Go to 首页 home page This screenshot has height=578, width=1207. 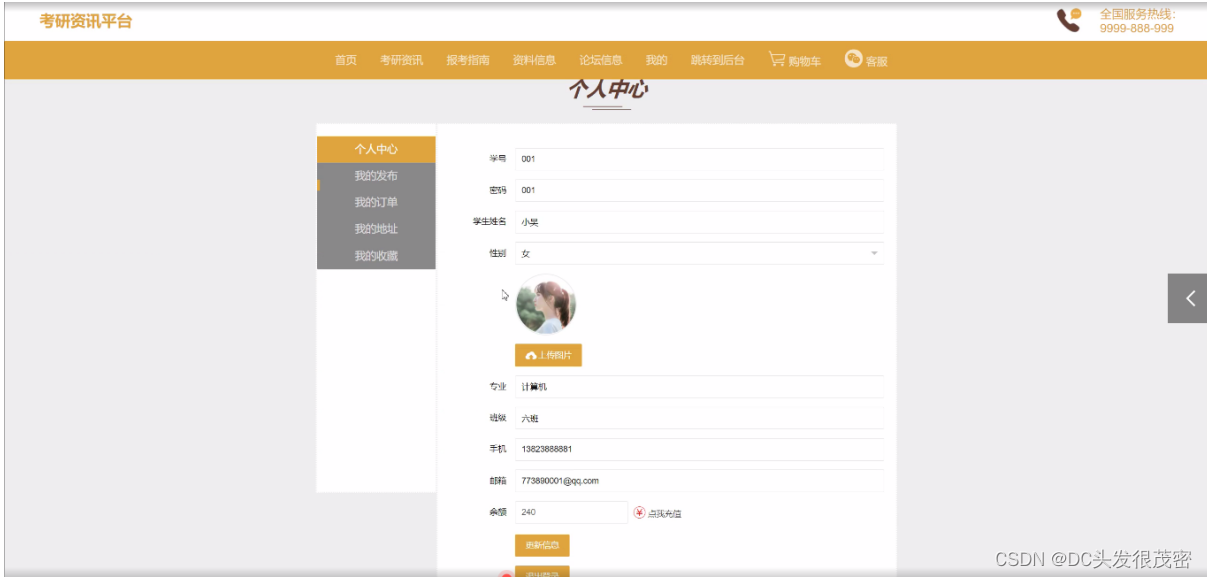tap(346, 60)
